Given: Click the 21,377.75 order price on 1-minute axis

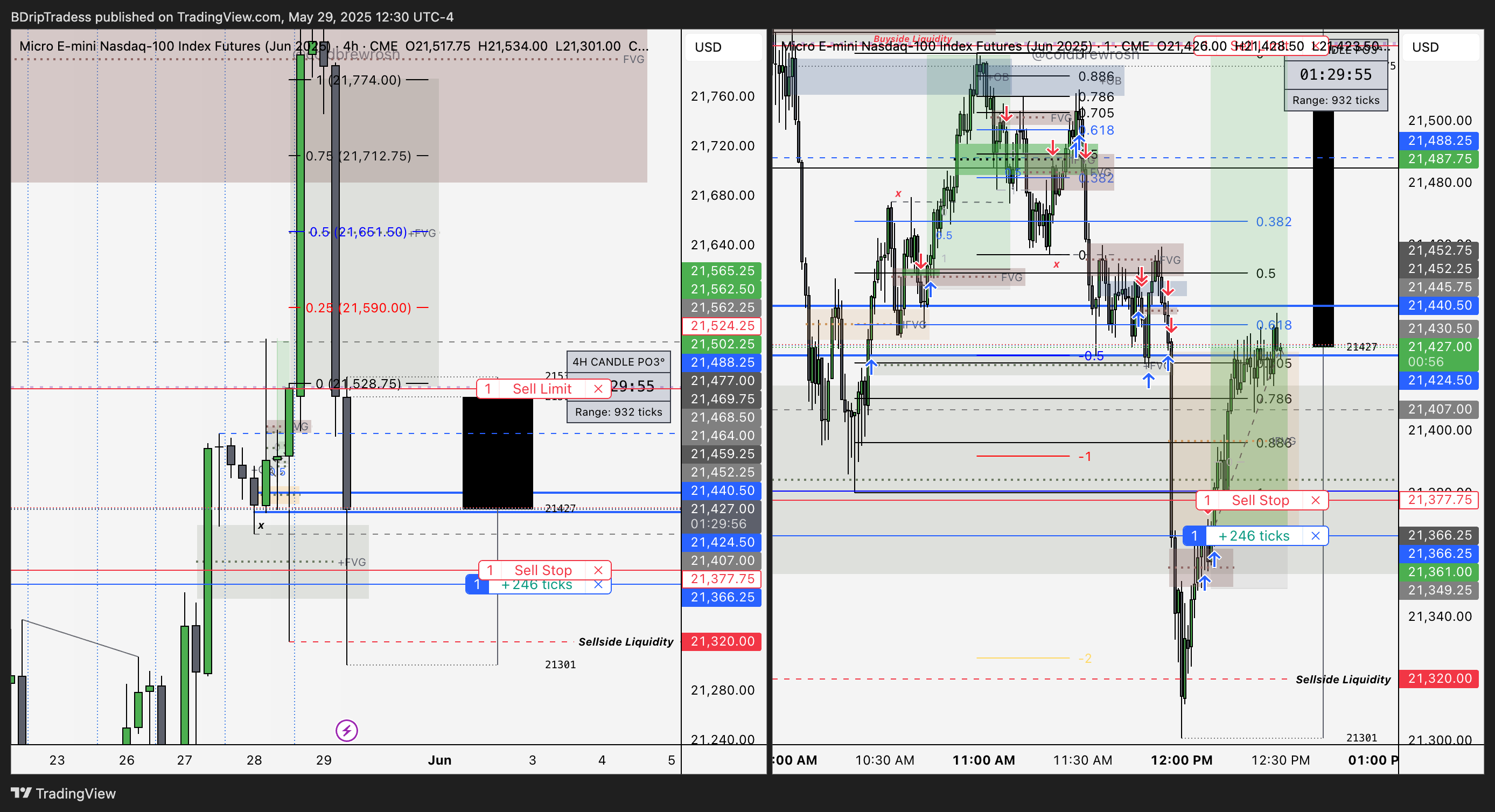Looking at the screenshot, I should click(1440, 500).
